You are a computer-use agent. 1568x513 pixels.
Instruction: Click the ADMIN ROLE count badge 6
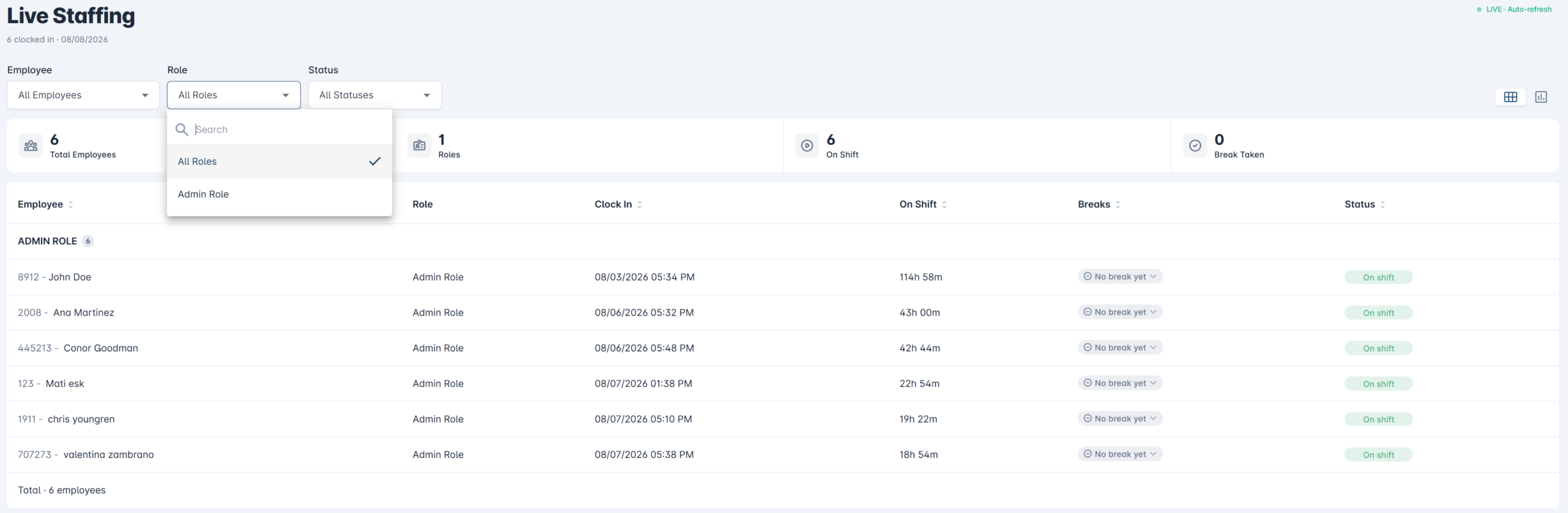[88, 241]
